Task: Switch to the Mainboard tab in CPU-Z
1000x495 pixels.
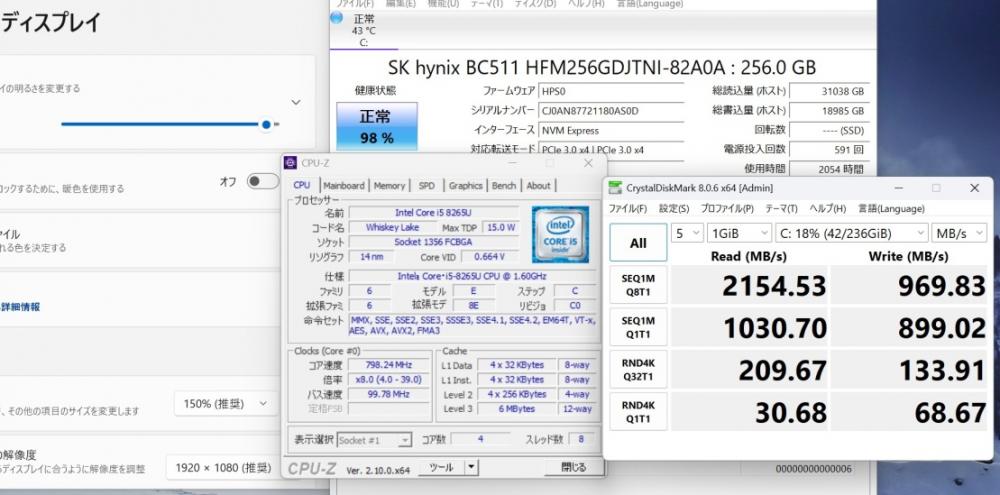Action: (344, 186)
